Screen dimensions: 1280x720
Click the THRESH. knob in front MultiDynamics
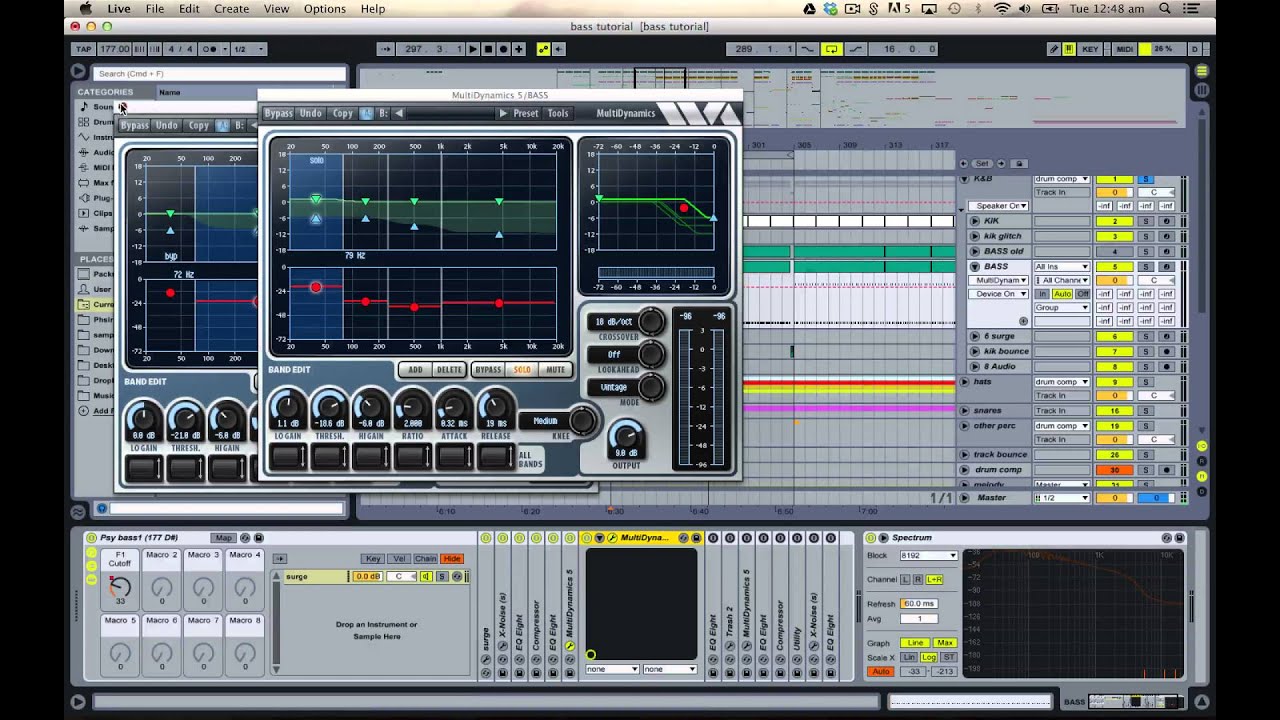click(x=329, y=407)
